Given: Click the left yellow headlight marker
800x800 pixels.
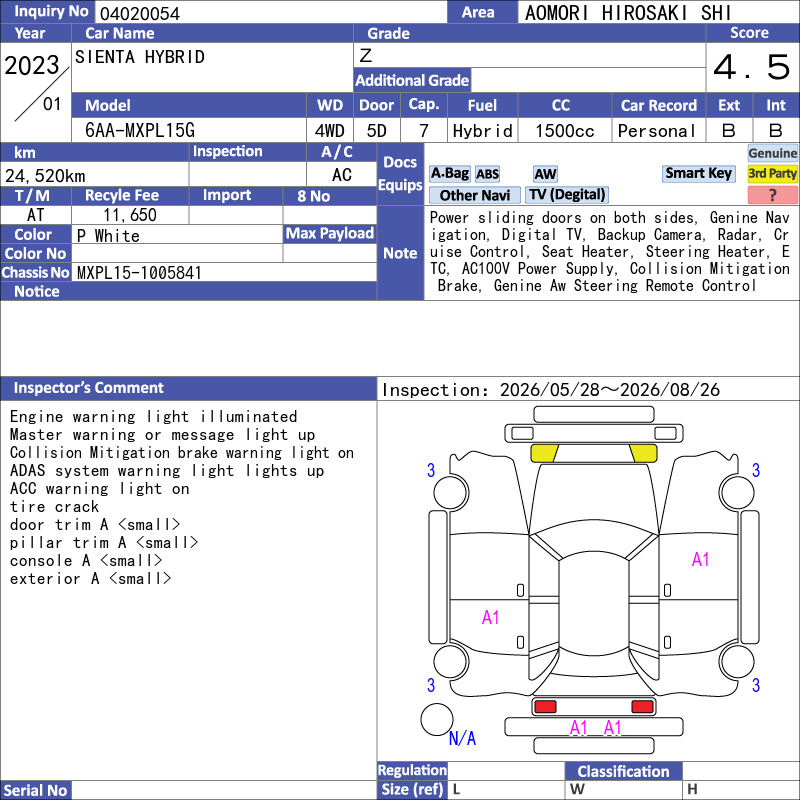Looking at the screenshot, I should 544,453.
